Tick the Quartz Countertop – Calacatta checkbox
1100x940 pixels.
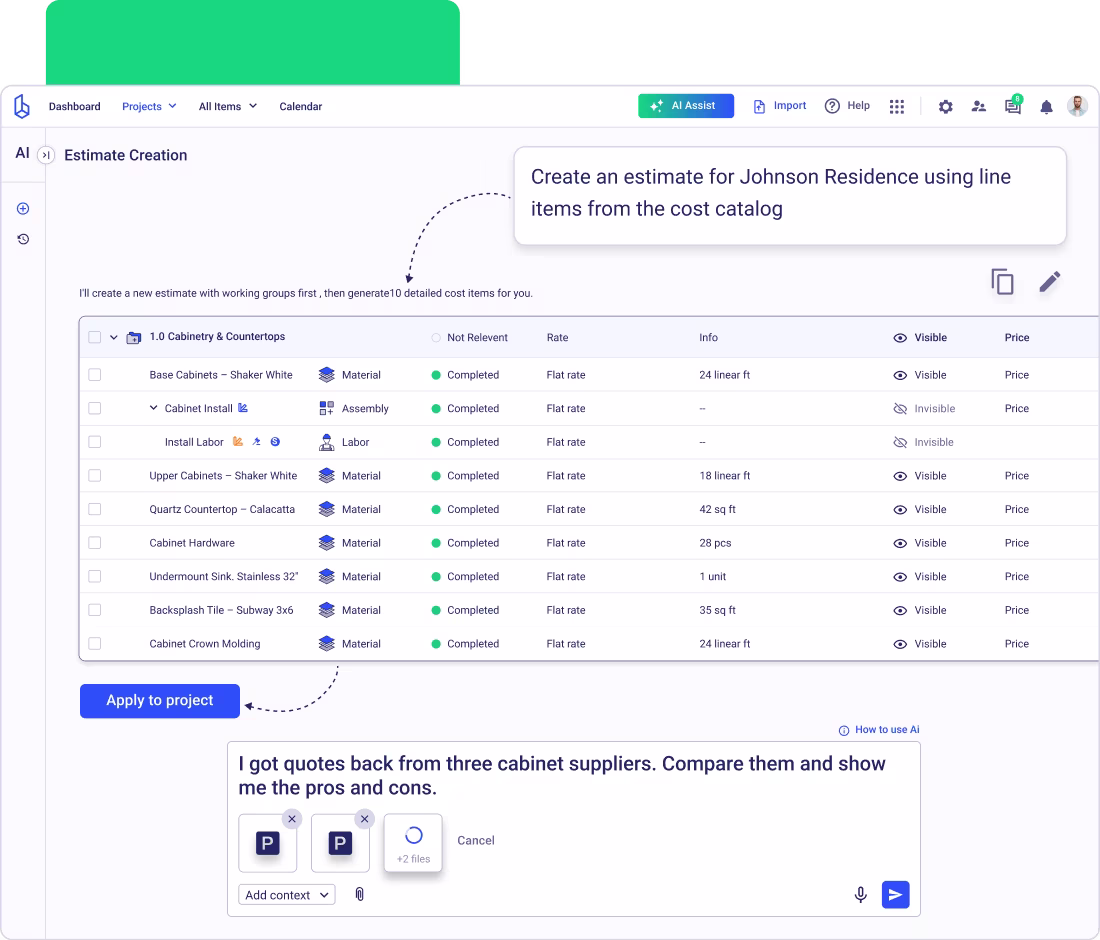coord(95,509)
